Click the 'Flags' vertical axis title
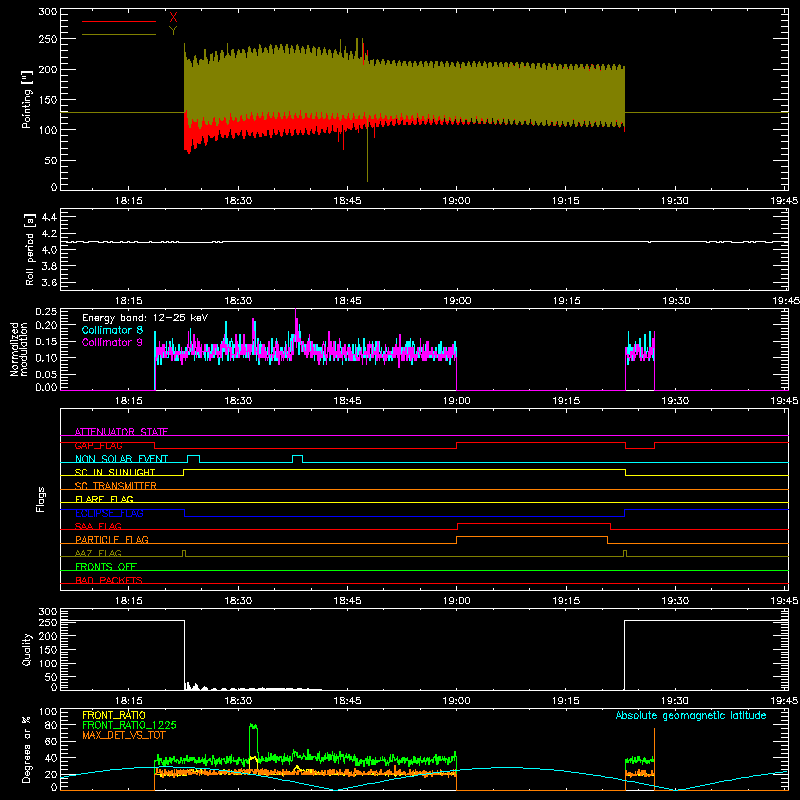This screenshot has width=800, height=800. [x=40, y=499]
